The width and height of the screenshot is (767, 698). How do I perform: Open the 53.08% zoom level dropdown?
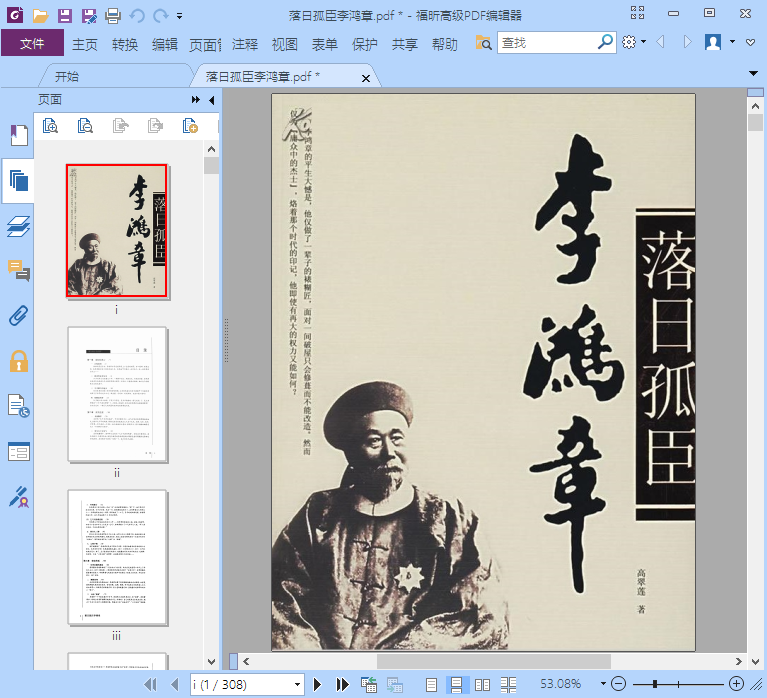pos(603,683)
